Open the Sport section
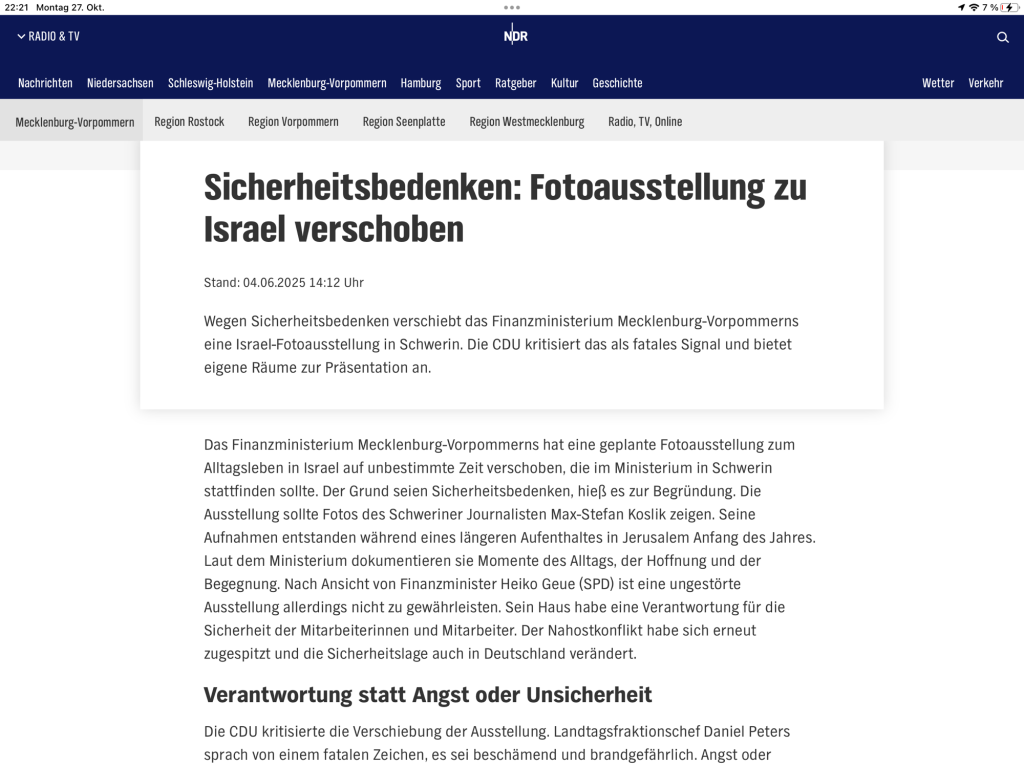Viewport: 1024px width, 767px height. point(468,83)
